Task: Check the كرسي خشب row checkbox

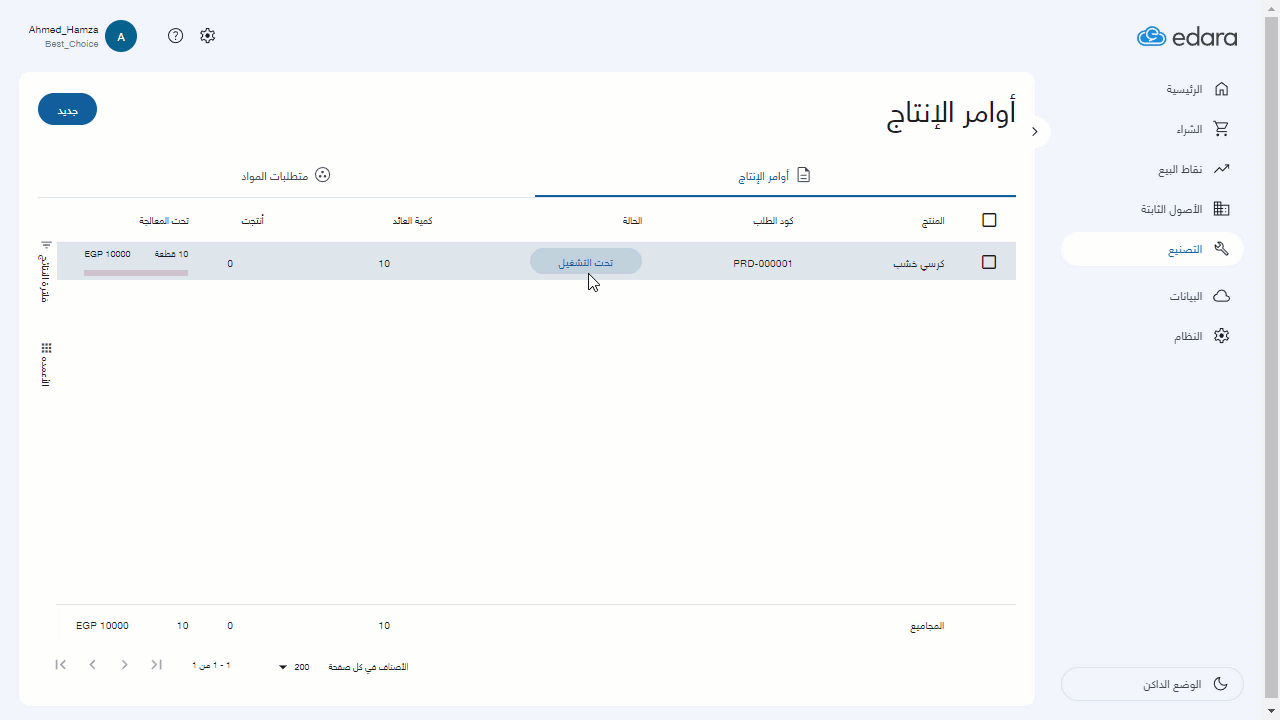Action: point(990,262)
